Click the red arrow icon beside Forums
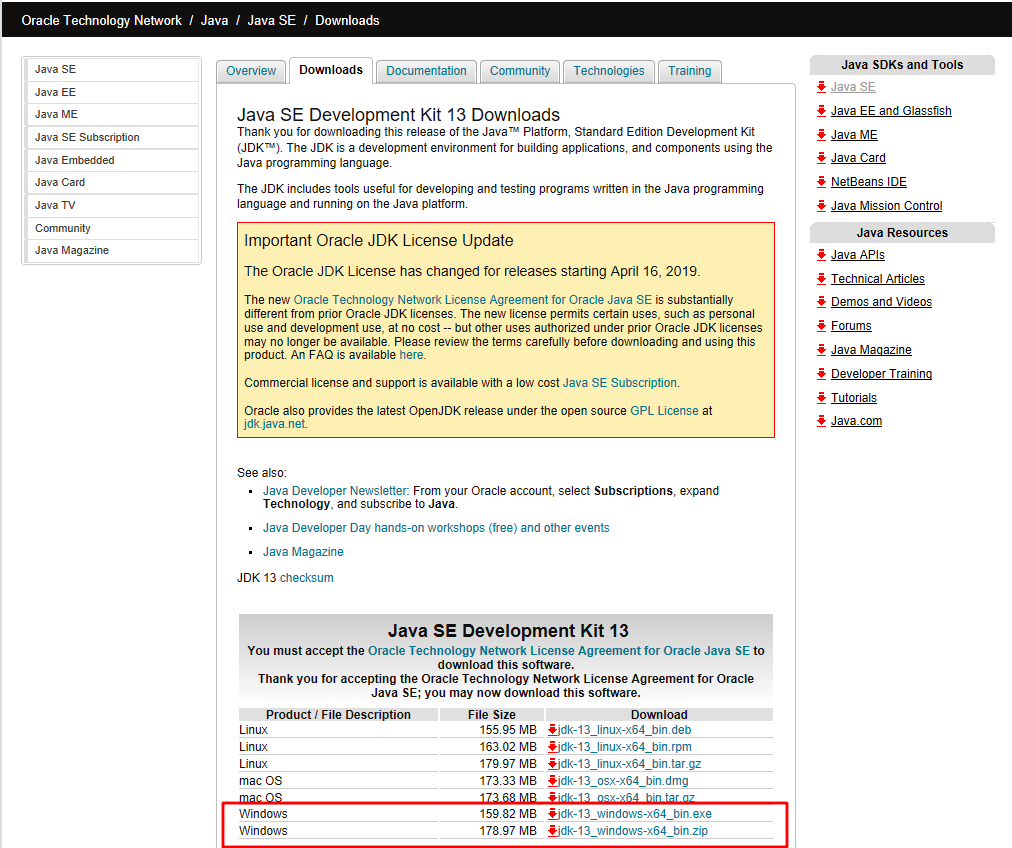1012x848 pixels. 821,326
